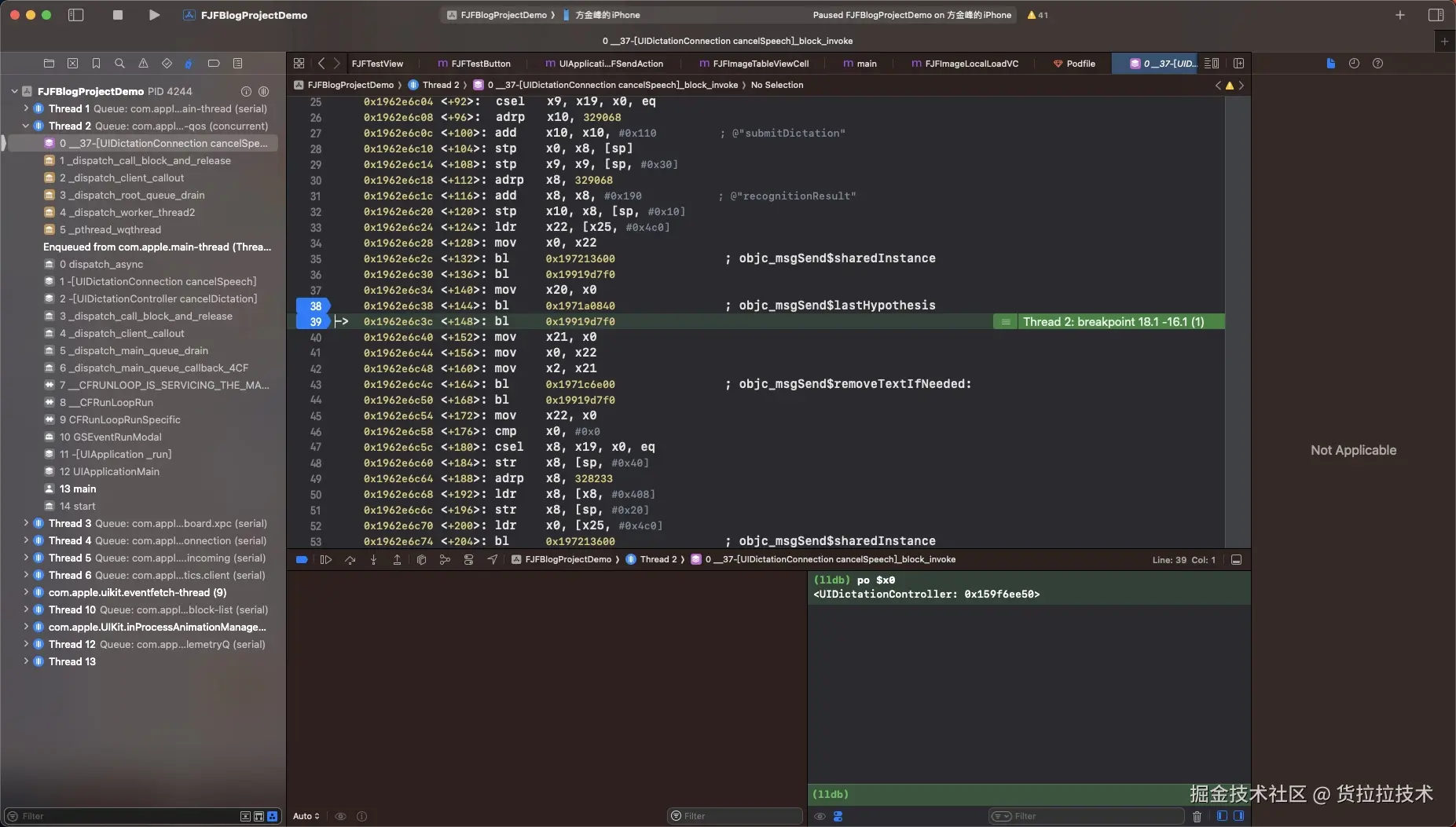This screenshot has width=1456, height=827.
Task: Open Environment Overrides icon
Action: (469, 560)
